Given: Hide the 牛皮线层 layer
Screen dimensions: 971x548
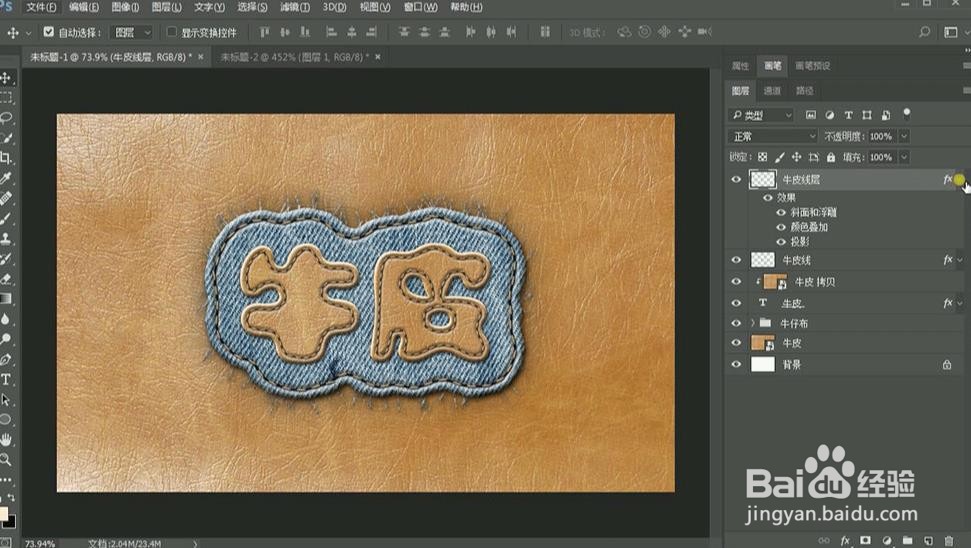Looking at the screenshot, I should [736, 180].
